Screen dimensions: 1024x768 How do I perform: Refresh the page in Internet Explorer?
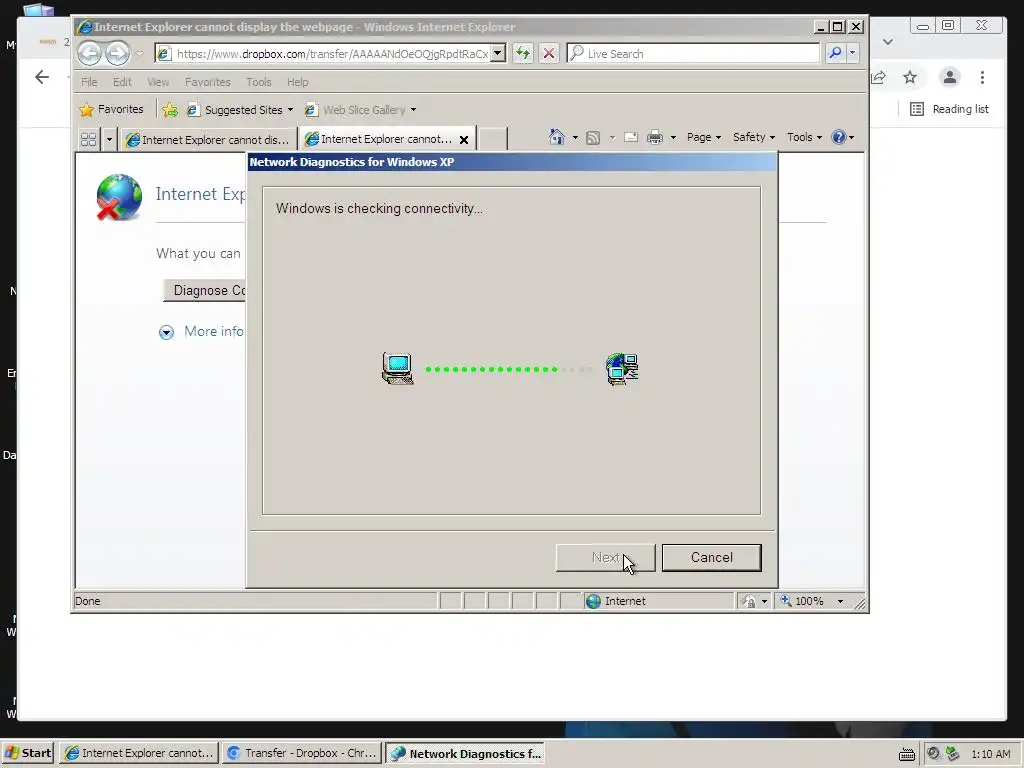pyautogui.click(x=522, y=54)
